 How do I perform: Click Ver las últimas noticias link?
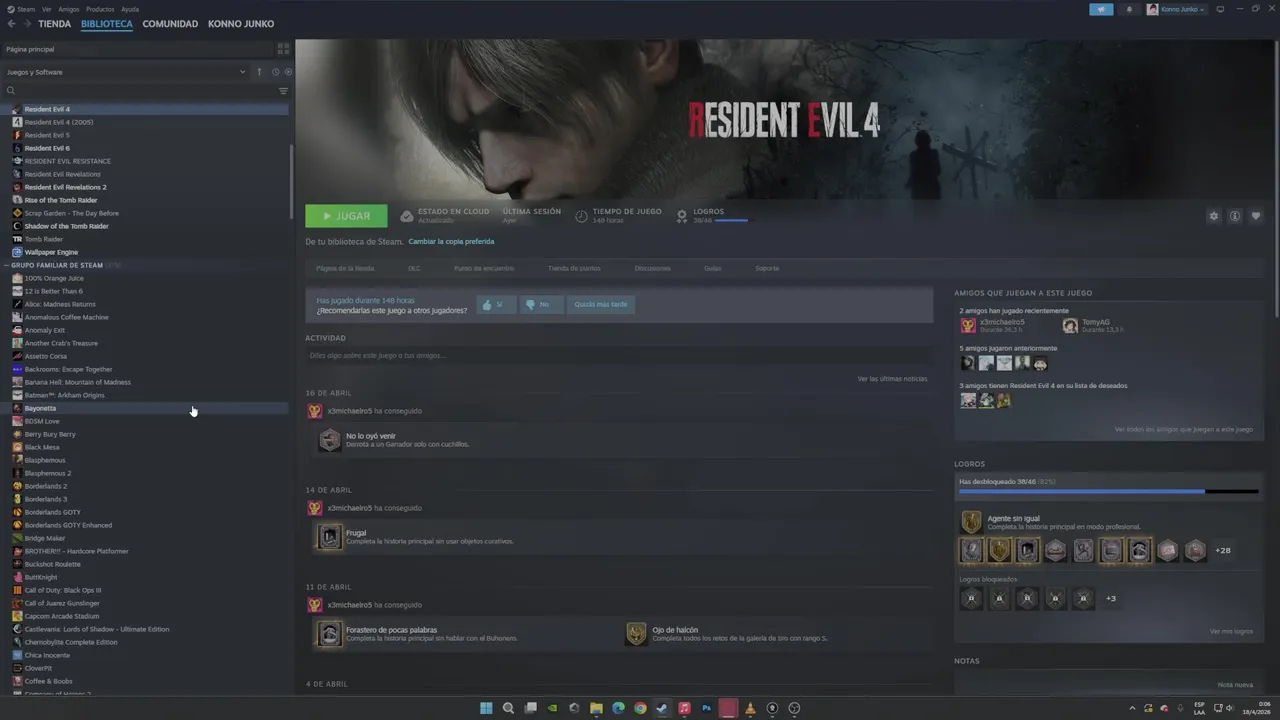(892, 379)
